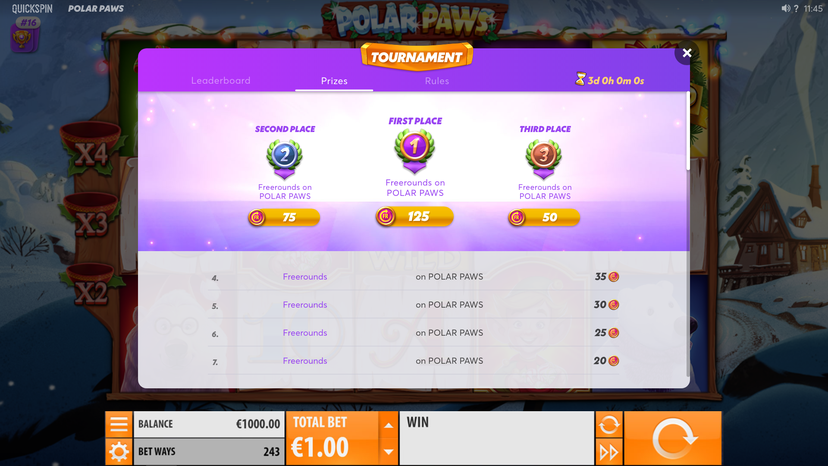Open the help question mark icon

(x=796, y=8)
